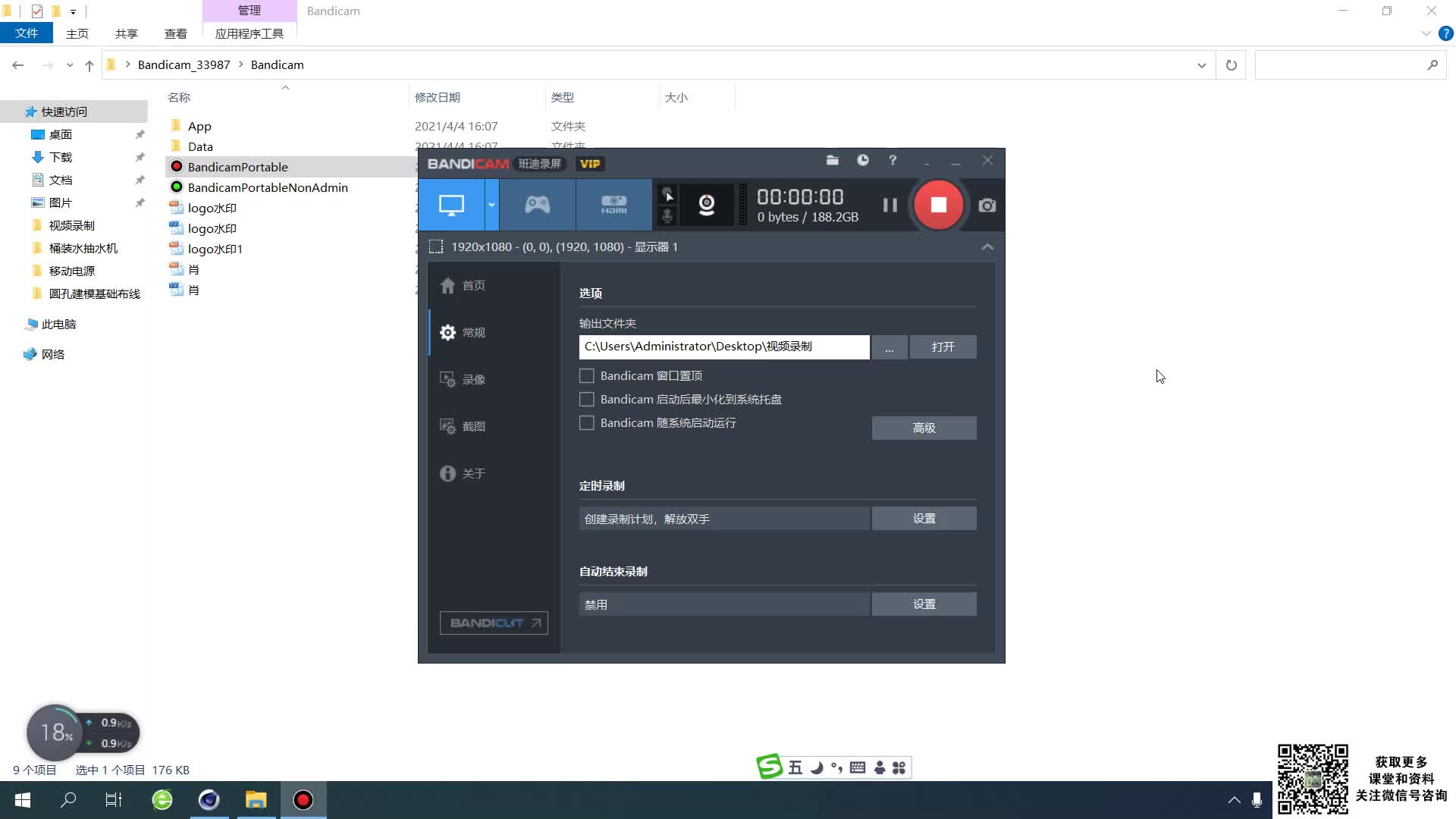Enable run at system startup checkbox
This screenshot has height=819, width=1456.
(x=587, y=422)
